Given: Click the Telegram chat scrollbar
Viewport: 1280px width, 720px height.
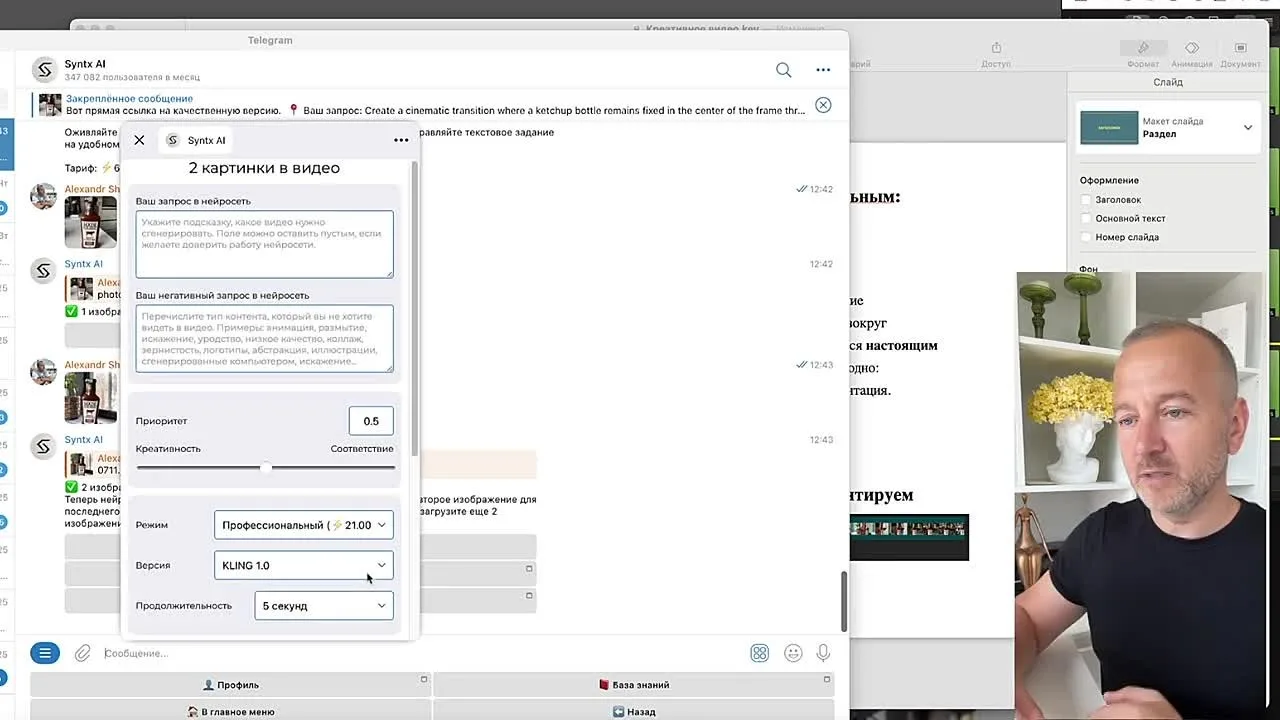Looking at the screenshot, I should (x=843, y=601).
